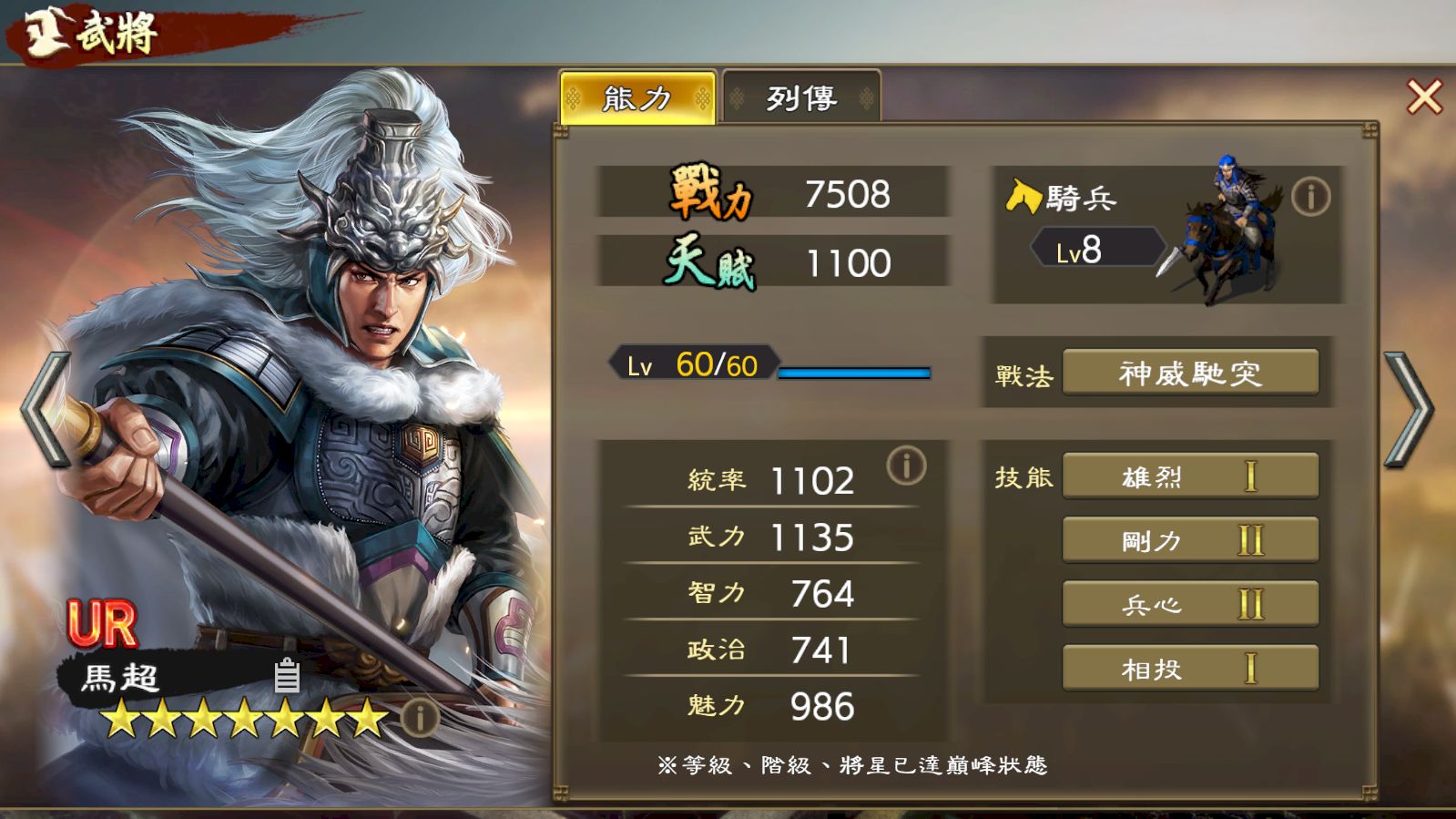
Task: Open the star rank info icon
Action: [420, 718]
